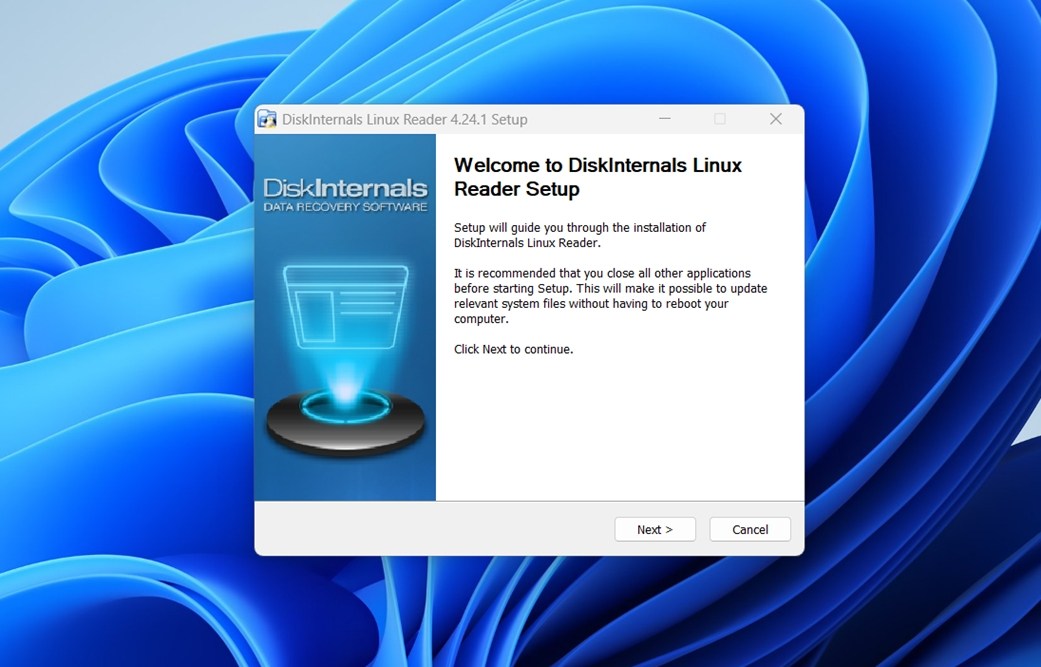The width and height of the screenshot is (1041, 667).
Task: Cancel the DiskInternals Linux Reader setup
Action: [x=749, y=529]
